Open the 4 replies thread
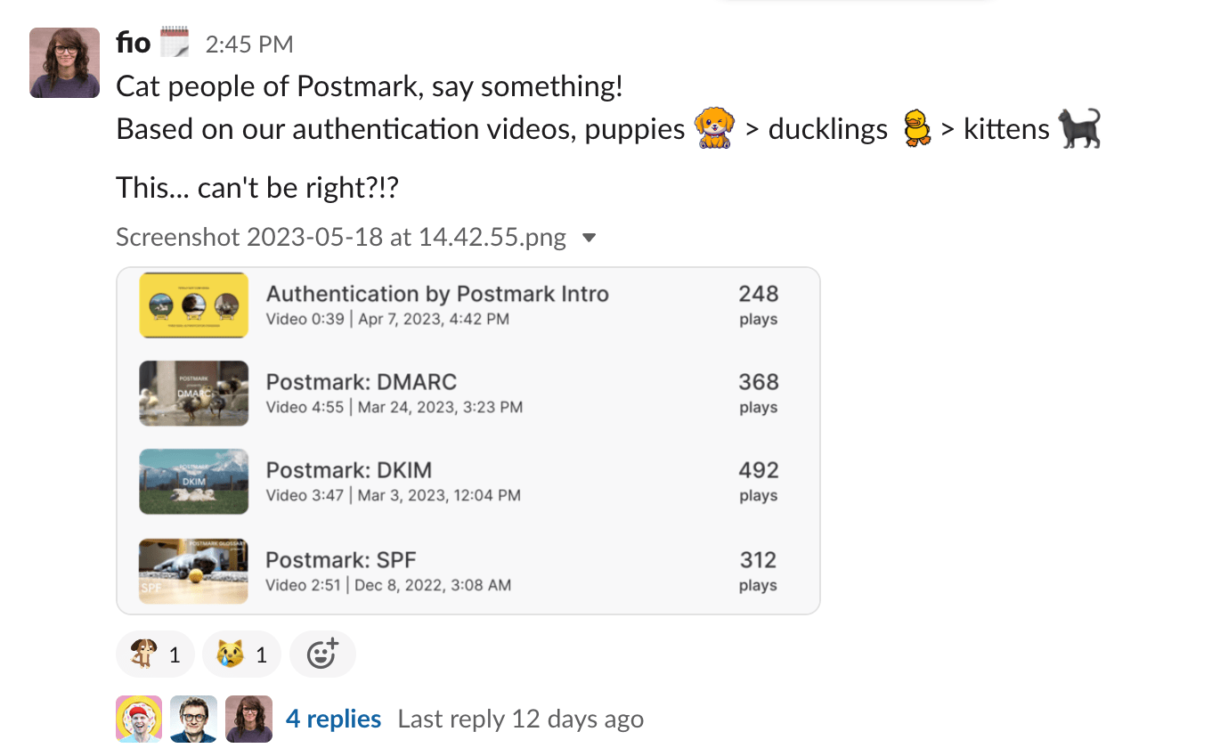The image size is (1220, 748). click(x=333, y=719)
